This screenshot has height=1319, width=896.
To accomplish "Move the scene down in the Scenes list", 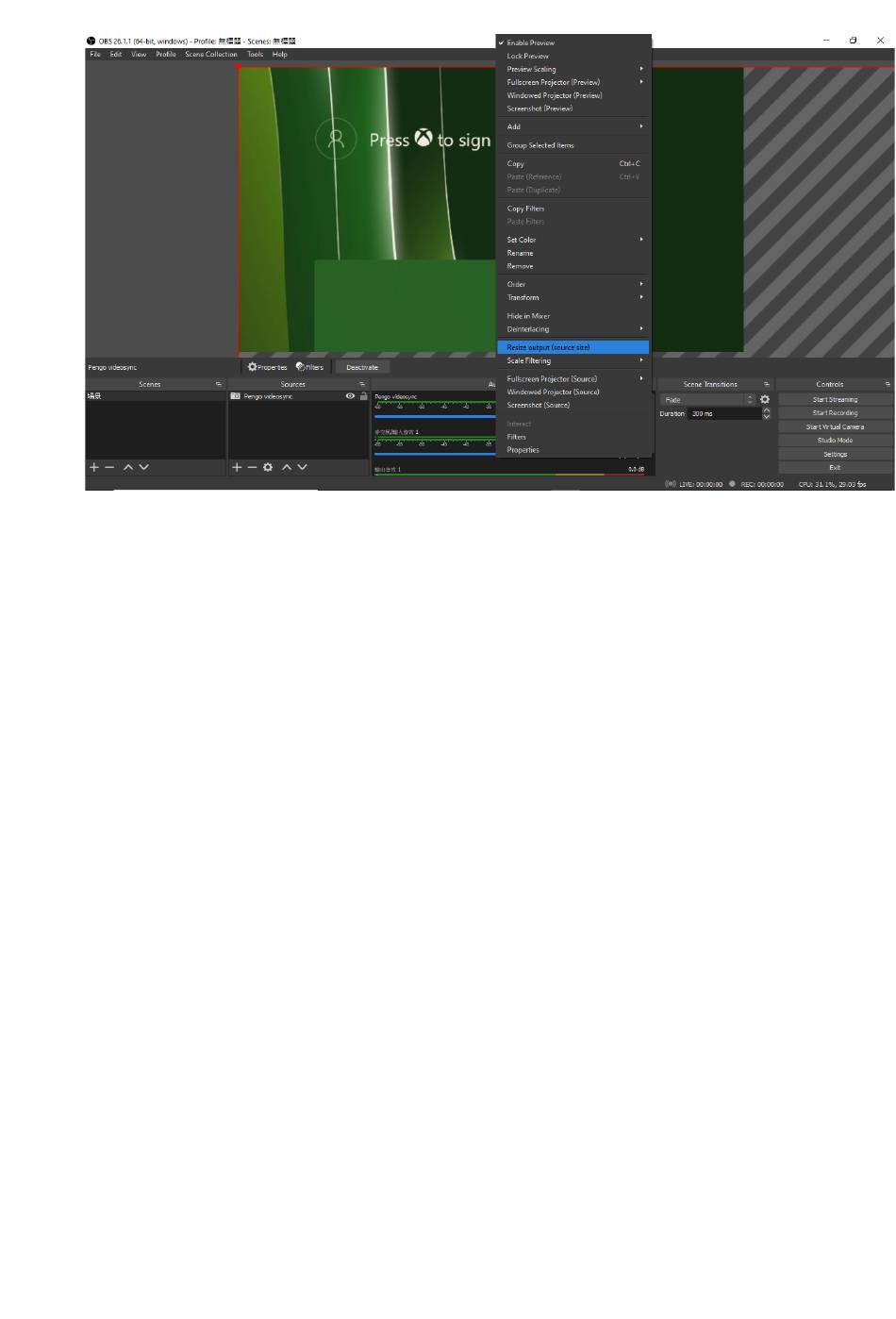I will point(143,467).
